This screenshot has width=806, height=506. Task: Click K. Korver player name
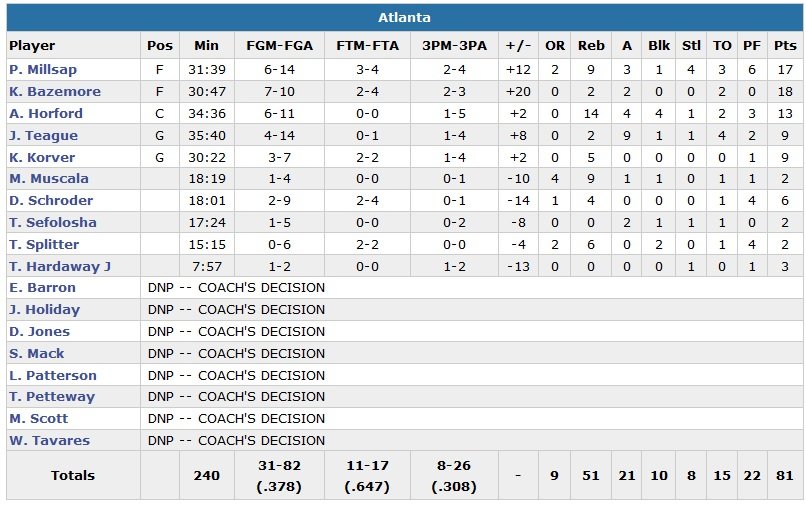click(x=42, y=158)
